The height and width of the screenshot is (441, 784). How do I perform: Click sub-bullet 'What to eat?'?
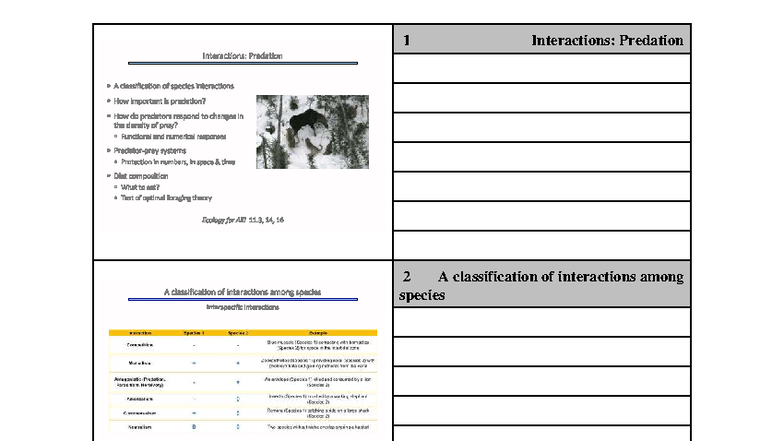click(x=140, y=188)
